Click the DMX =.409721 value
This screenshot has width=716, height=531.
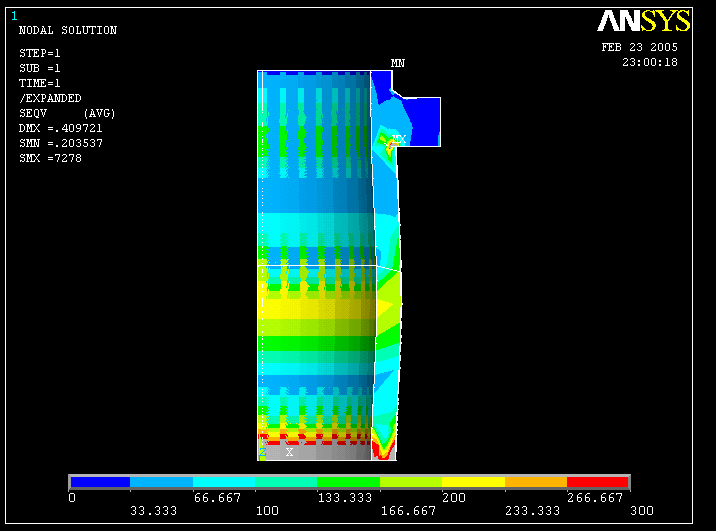click(x=60, y=128)
